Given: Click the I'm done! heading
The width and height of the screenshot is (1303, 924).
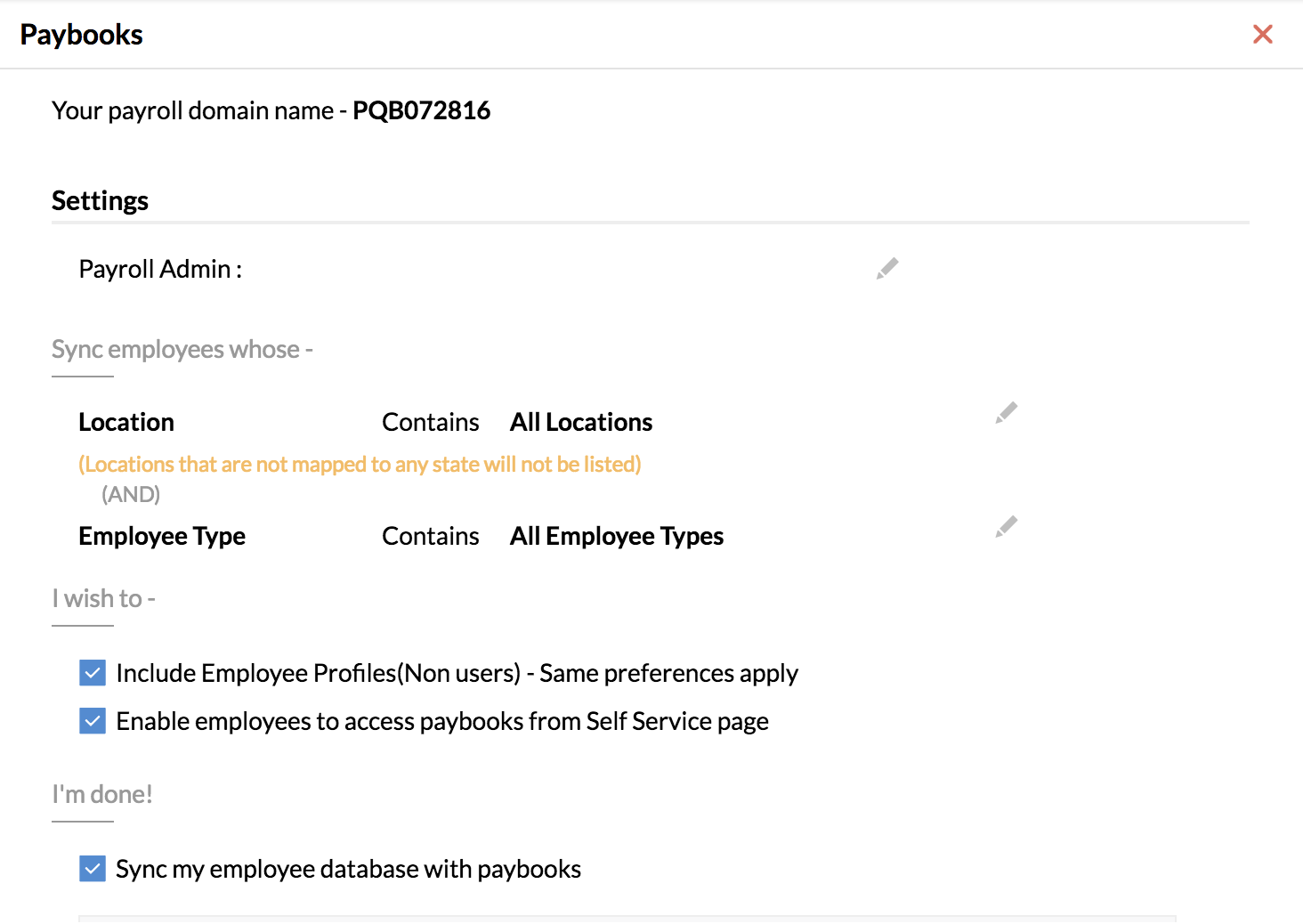Looking at the screenshot, I should [102, 795].
